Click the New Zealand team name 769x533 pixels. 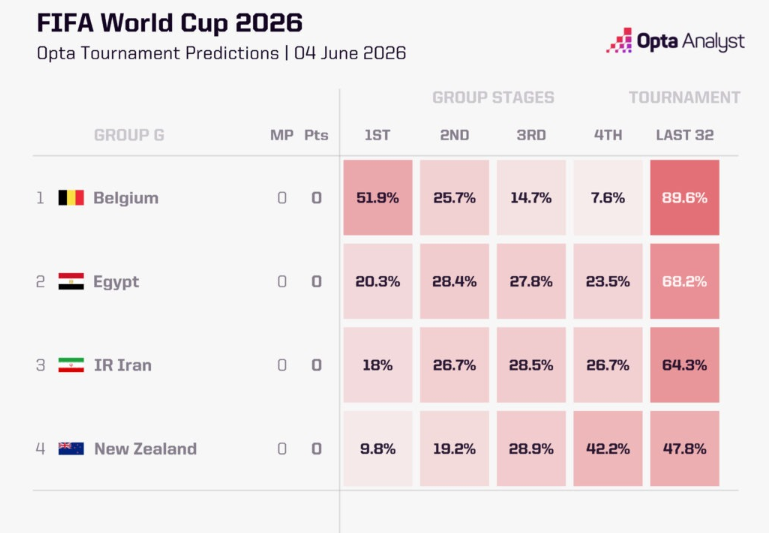point(145,449)
